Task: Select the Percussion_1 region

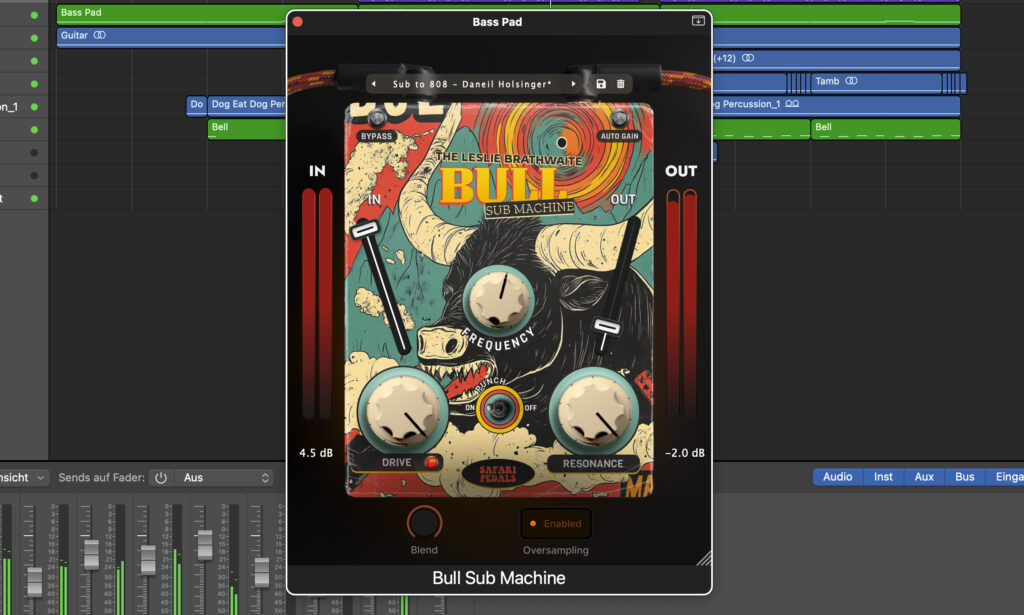Action: tap(836, 104)
